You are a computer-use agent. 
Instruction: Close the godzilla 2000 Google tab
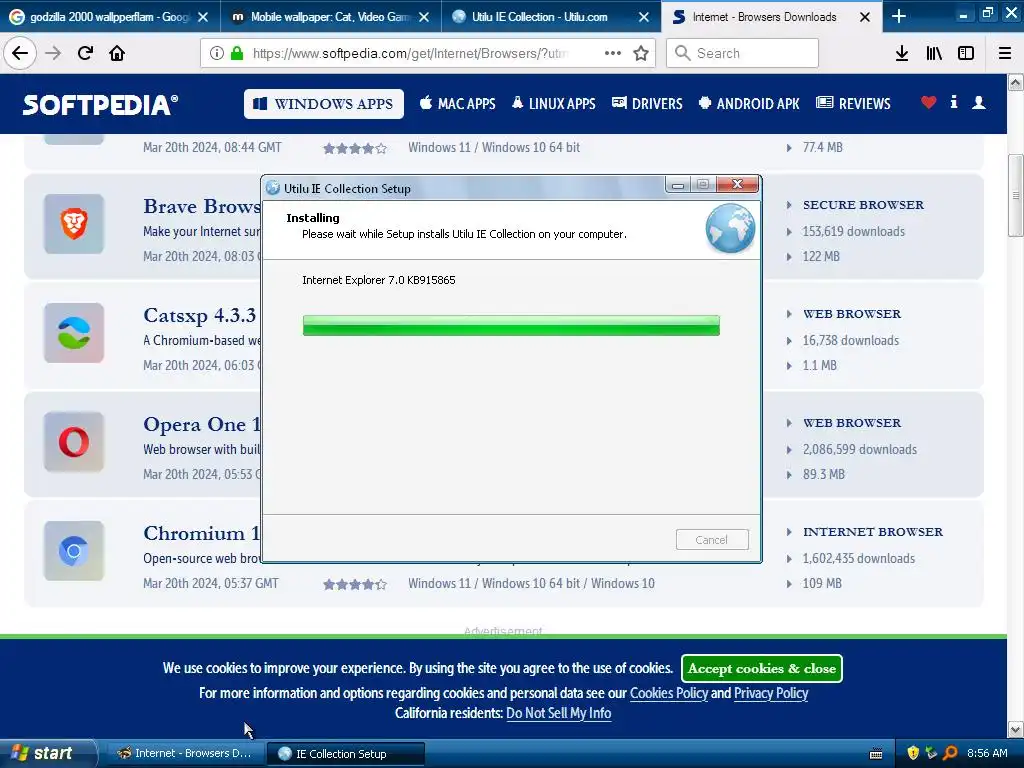(203, 17)
